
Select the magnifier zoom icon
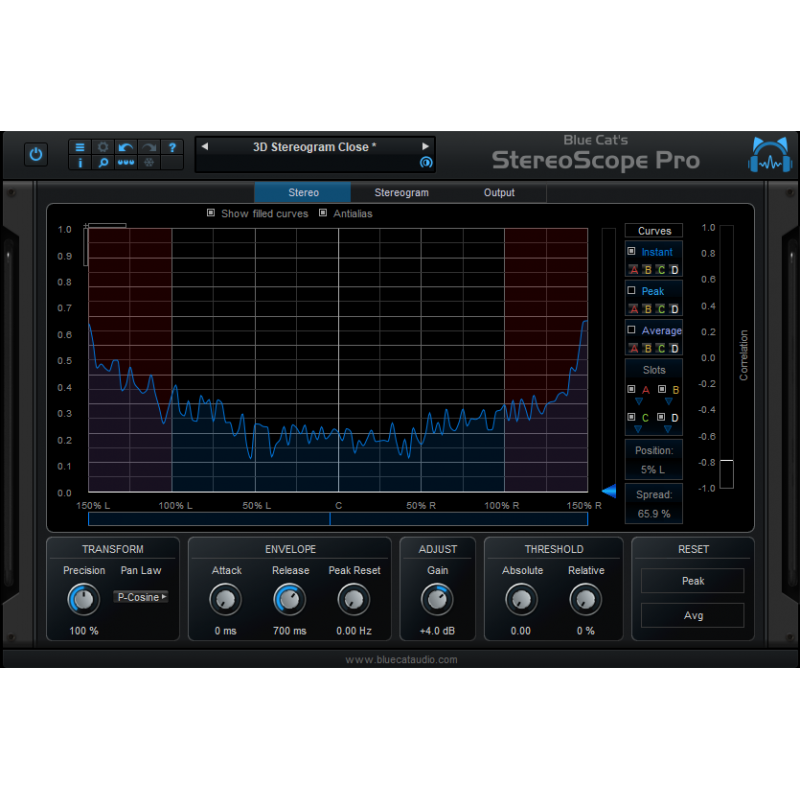coord(102,163)
